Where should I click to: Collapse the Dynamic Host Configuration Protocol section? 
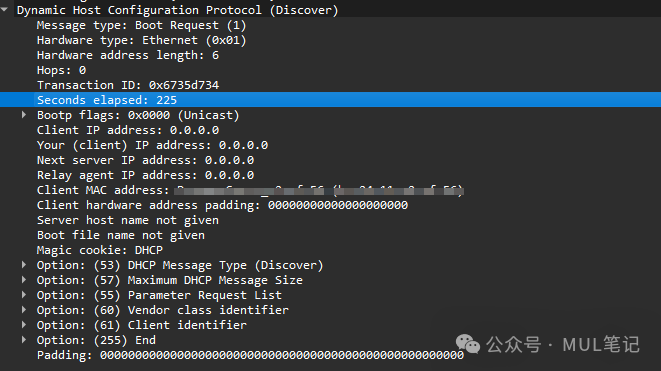(5, 10)
